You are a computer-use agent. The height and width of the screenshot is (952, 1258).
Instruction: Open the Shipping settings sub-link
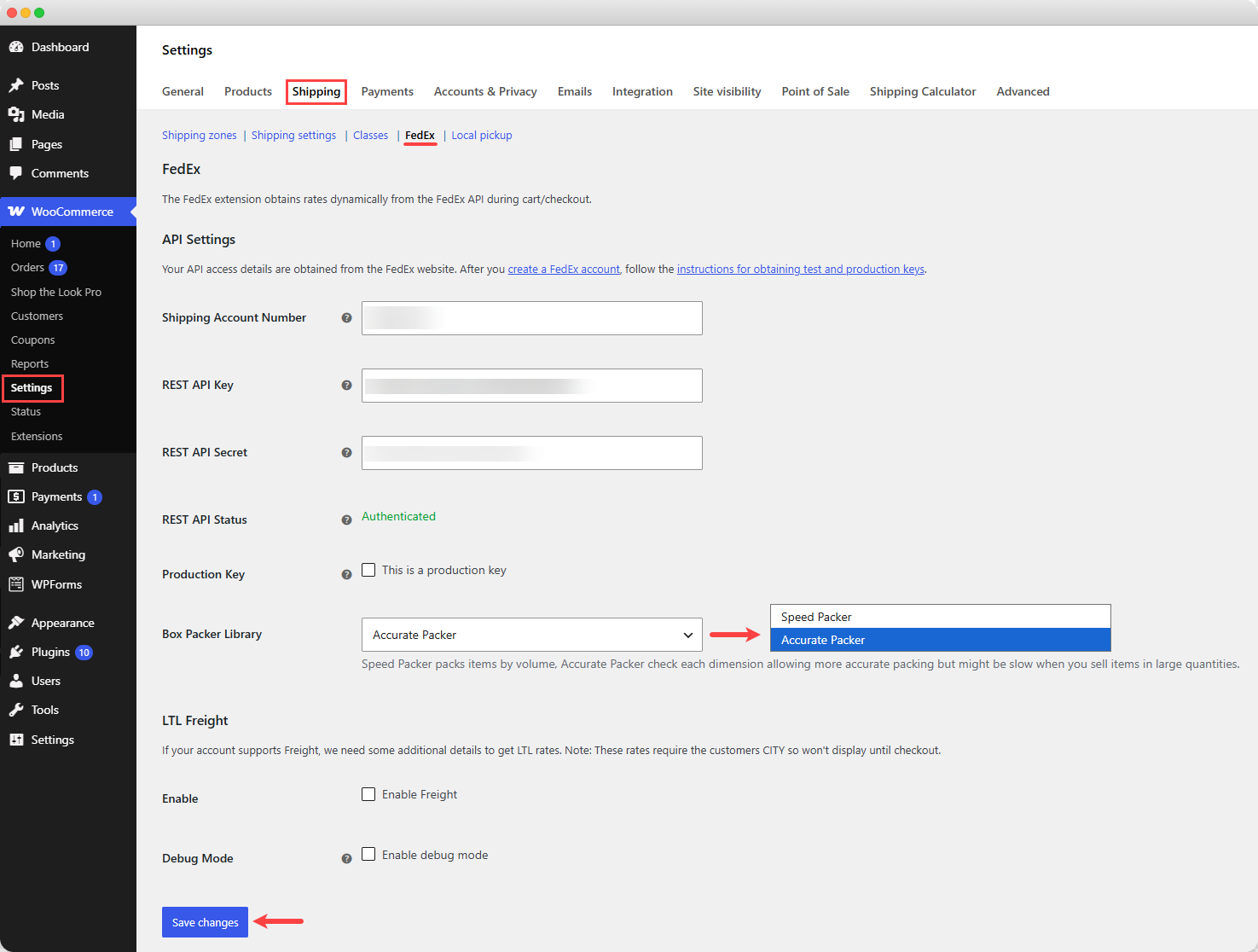(x=293, y=136)
